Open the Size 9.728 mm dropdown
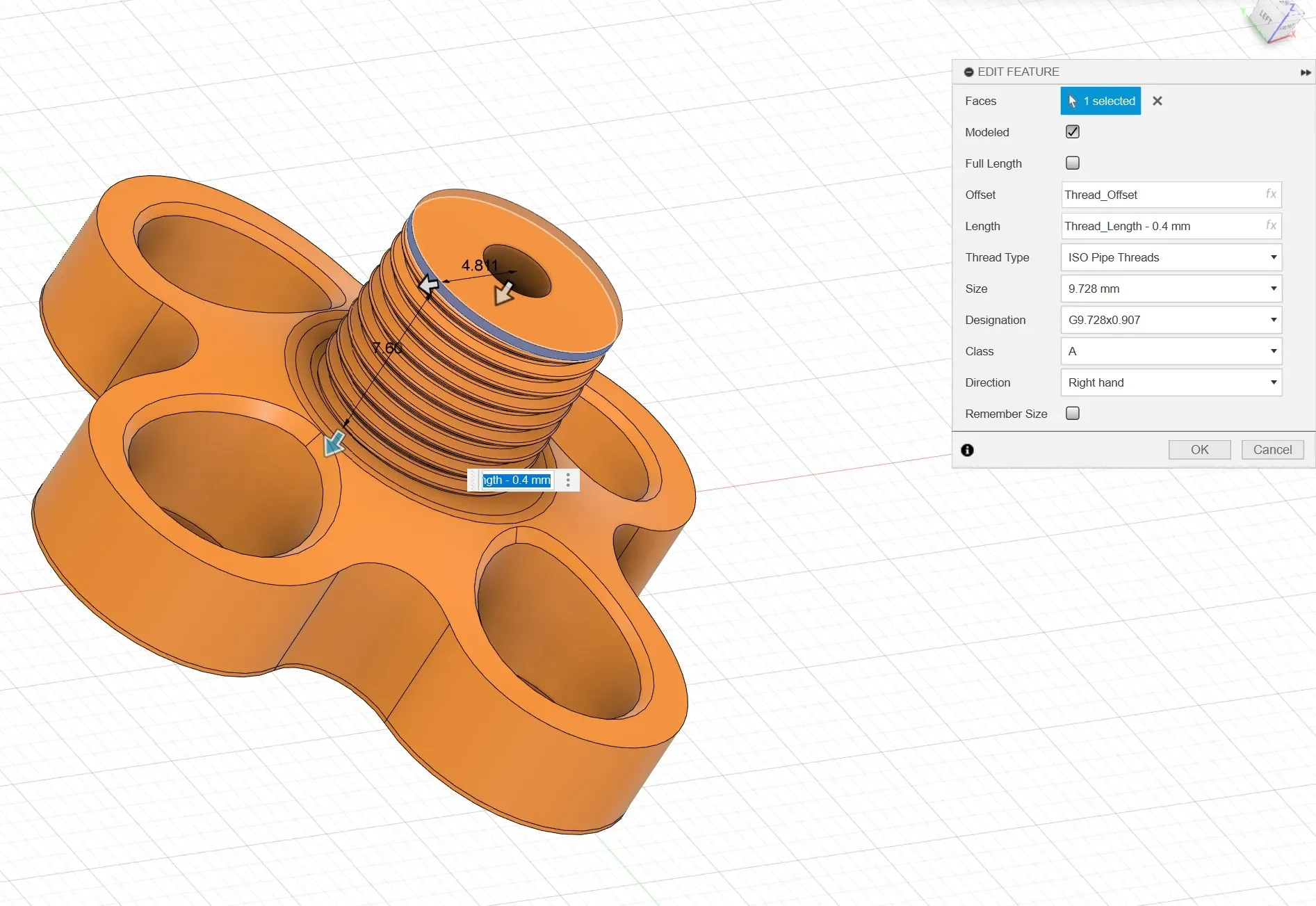 click(1171, 289)
